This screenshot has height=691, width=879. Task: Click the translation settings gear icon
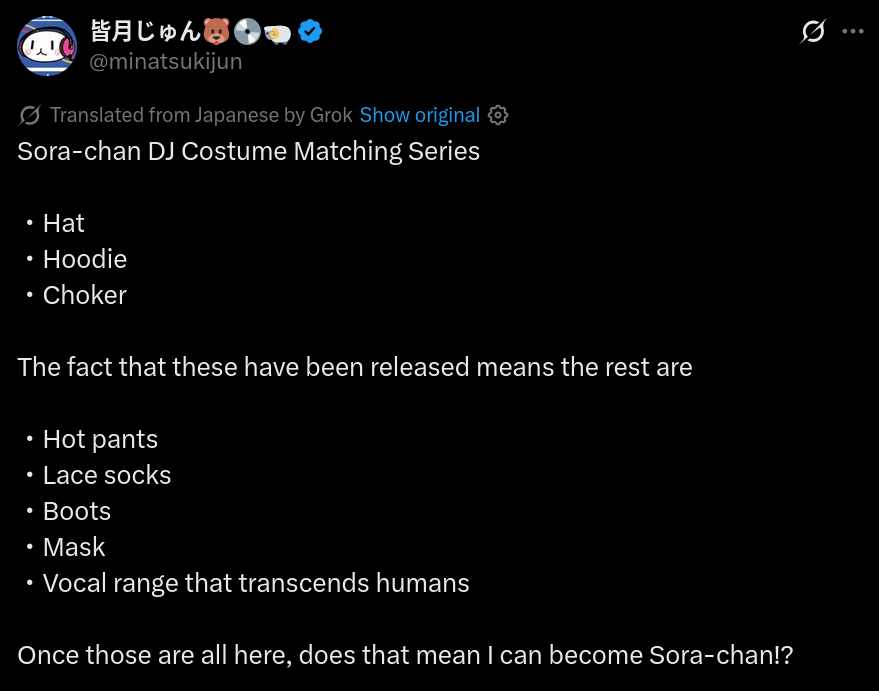[498, 115]
